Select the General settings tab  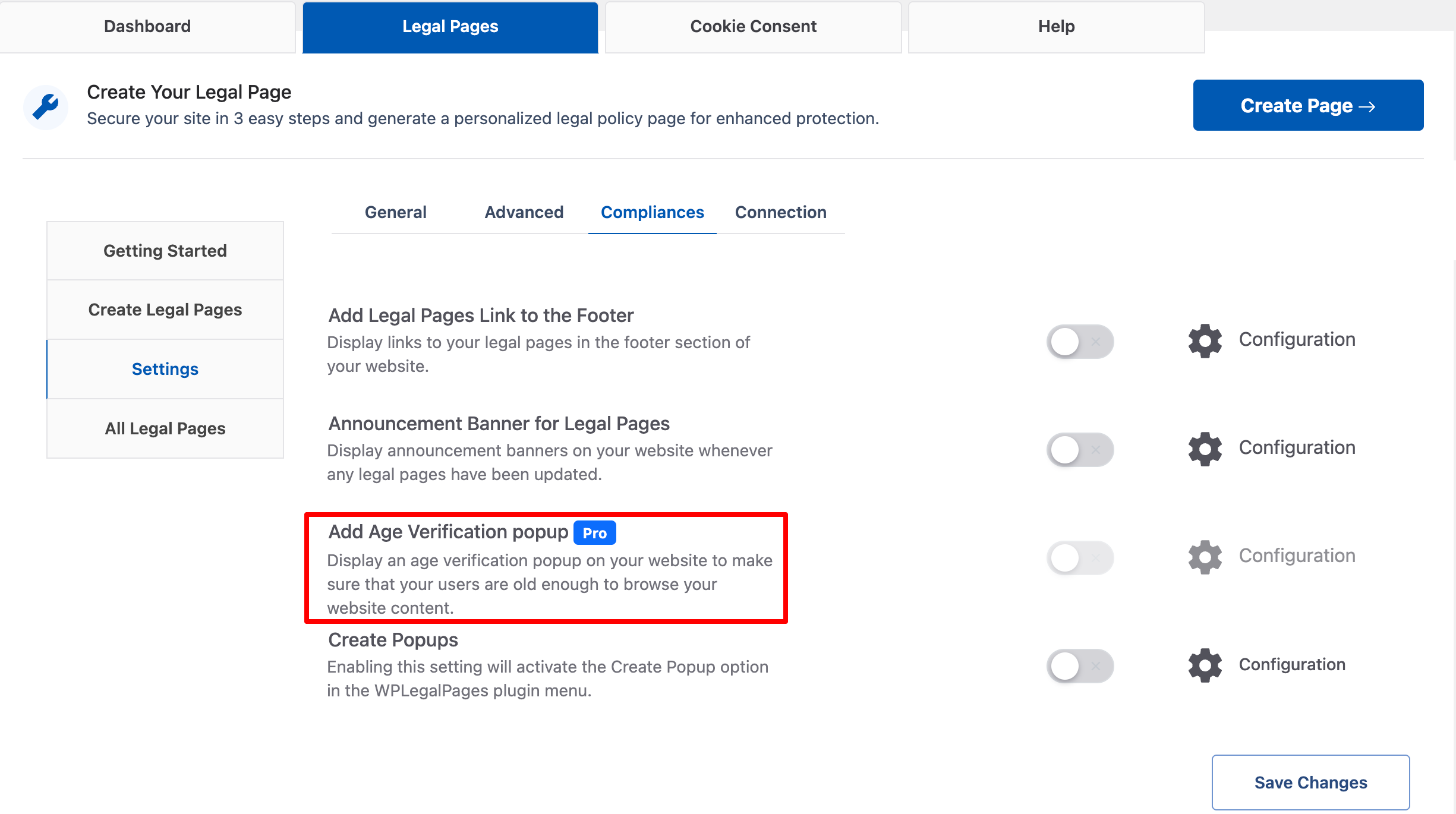point(395,212)
